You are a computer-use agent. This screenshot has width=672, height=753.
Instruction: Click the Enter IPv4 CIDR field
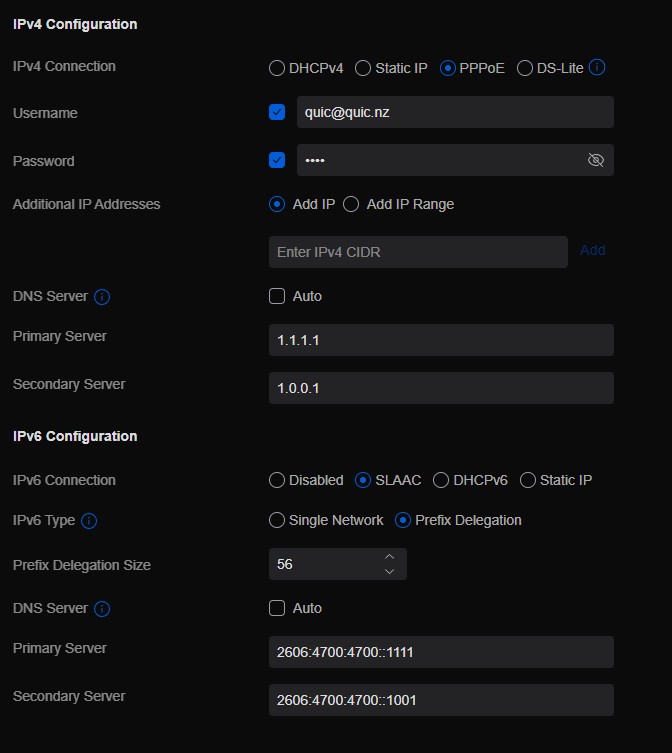418,252
